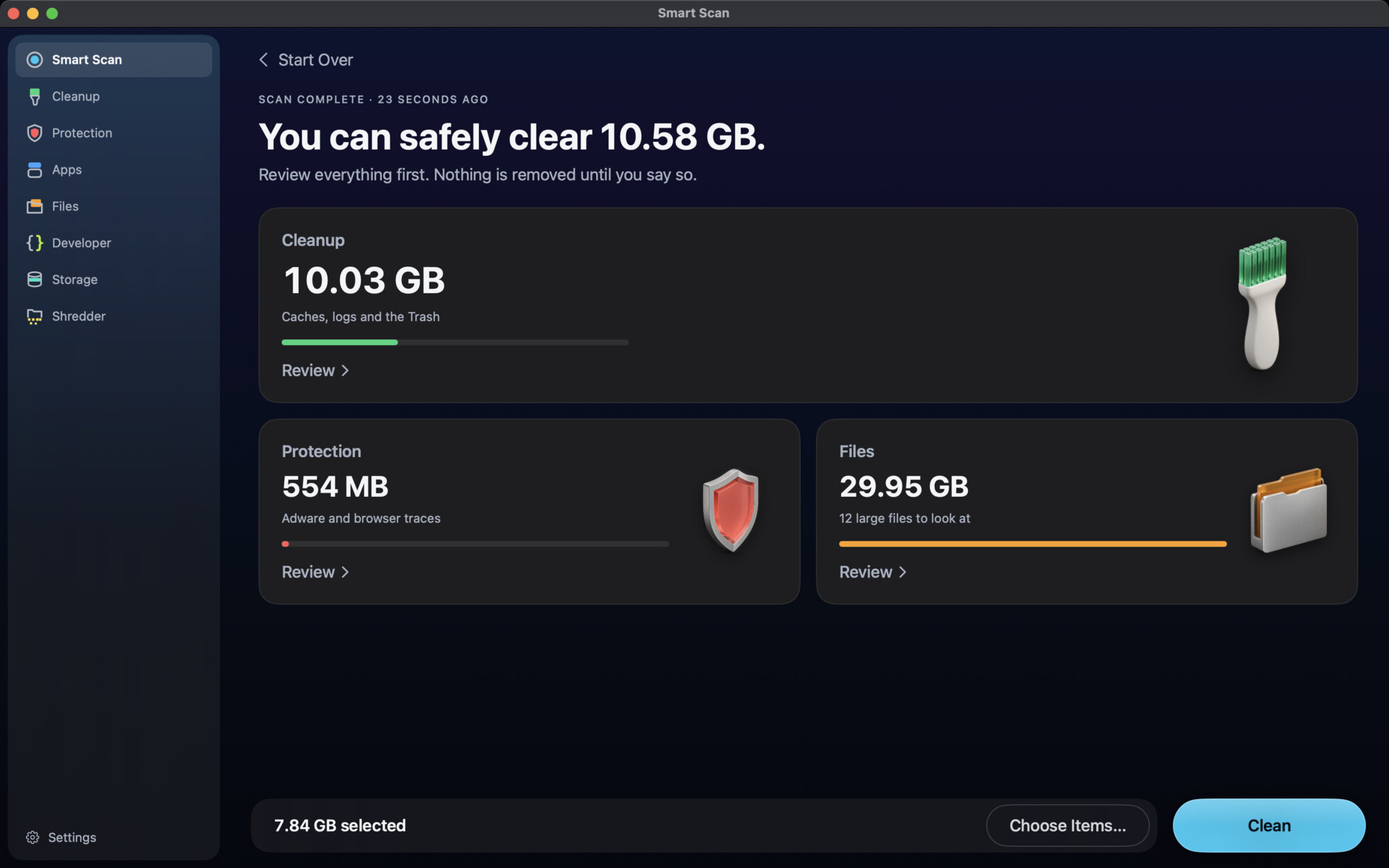Click the Shredder icon in sidebar

34,316
